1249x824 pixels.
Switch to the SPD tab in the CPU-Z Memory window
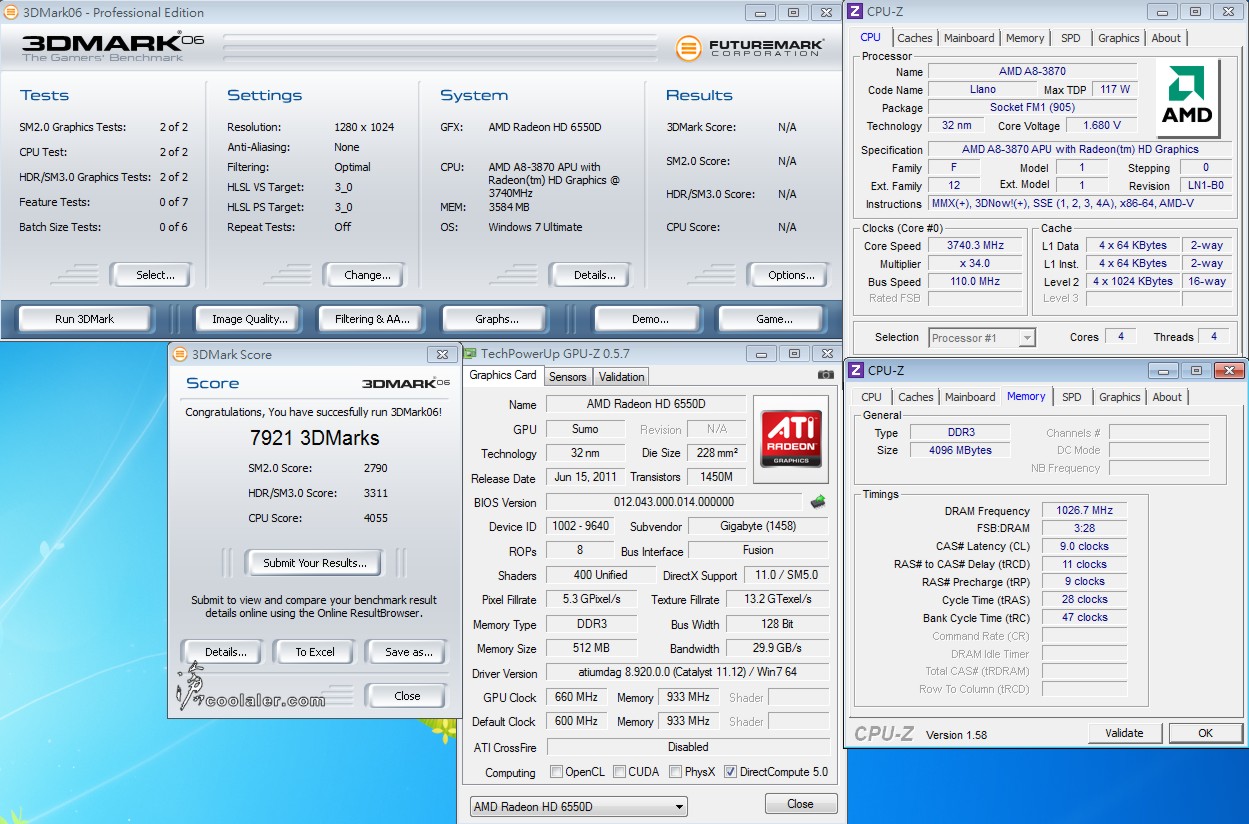pyautogui.click(x=1072, y=397)
